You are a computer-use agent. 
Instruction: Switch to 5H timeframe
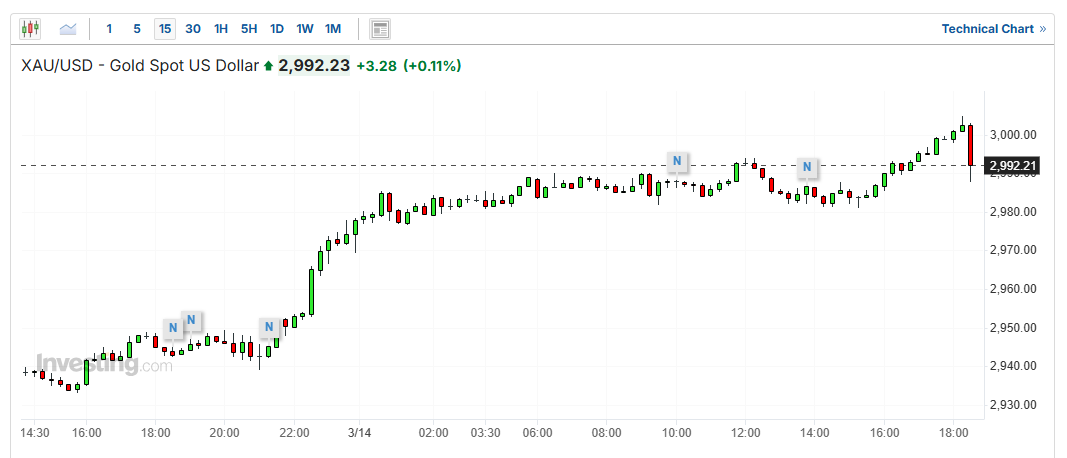point(248,29)
